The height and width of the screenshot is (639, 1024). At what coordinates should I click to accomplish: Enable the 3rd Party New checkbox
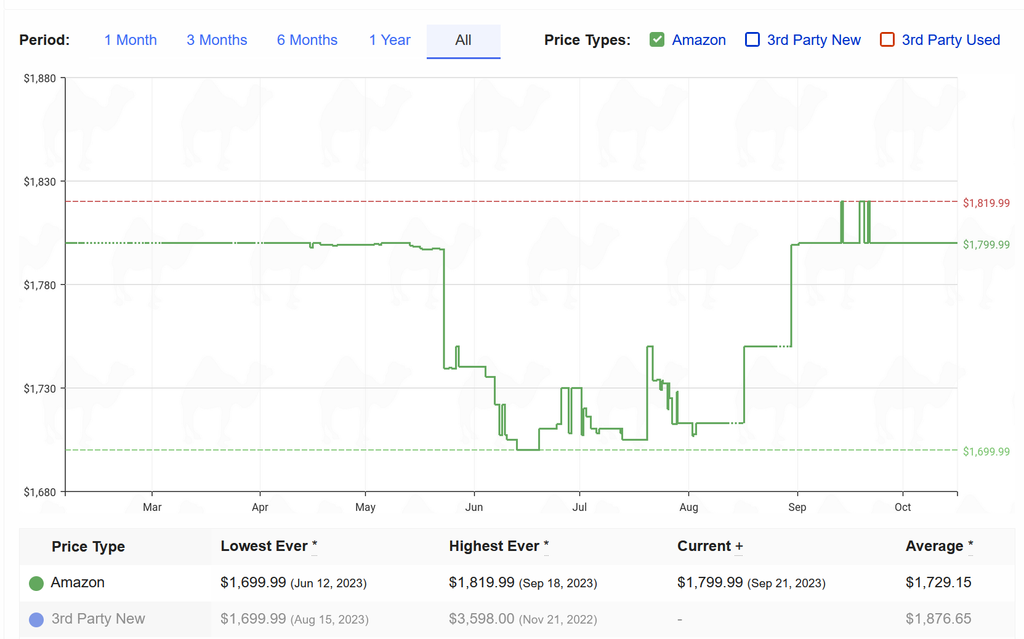click(x=752, y=40)
